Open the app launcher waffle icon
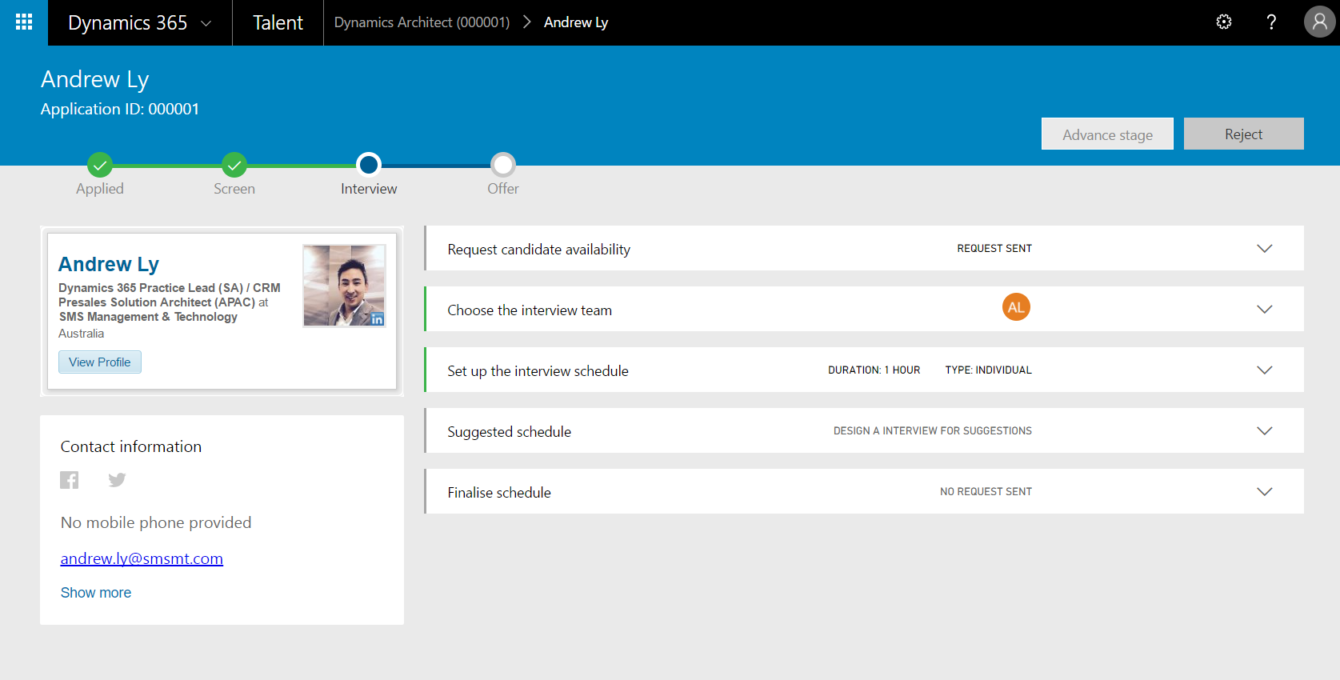Viewport: 1340px width, 680px height. pyautogui.click(x=24, y=22)
